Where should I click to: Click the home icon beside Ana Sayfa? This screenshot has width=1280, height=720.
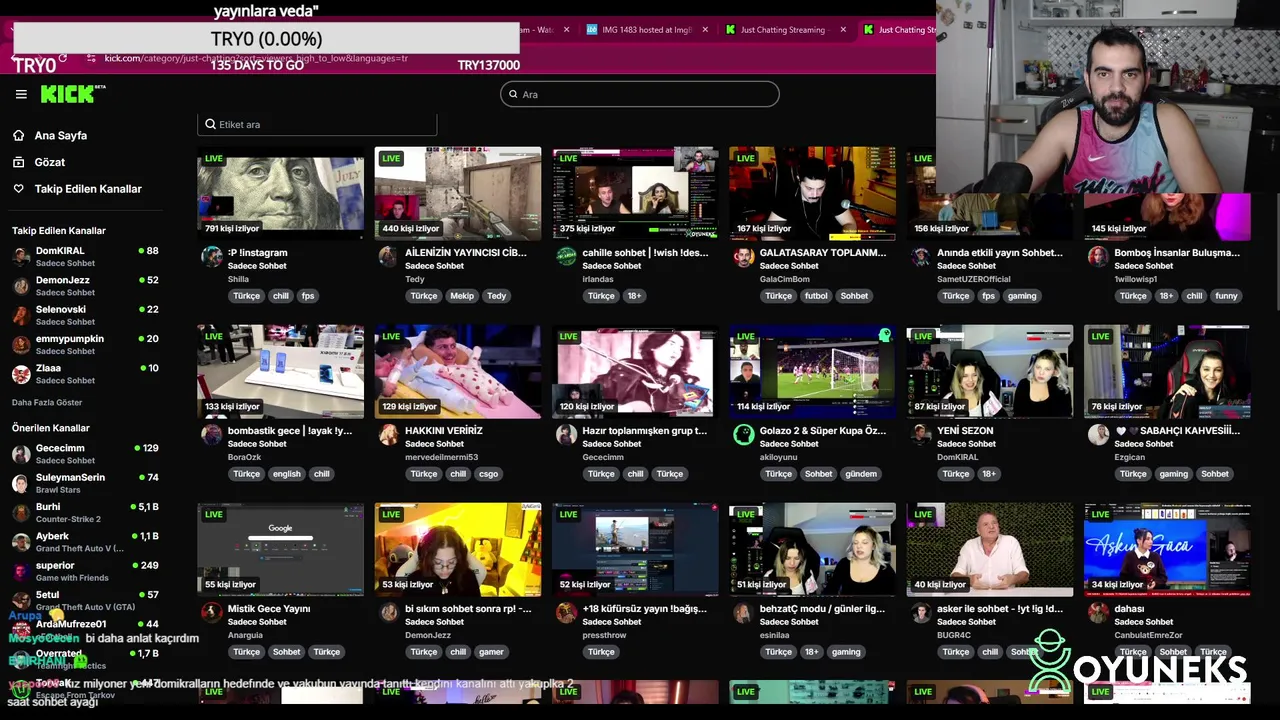[x=18, y=135]
